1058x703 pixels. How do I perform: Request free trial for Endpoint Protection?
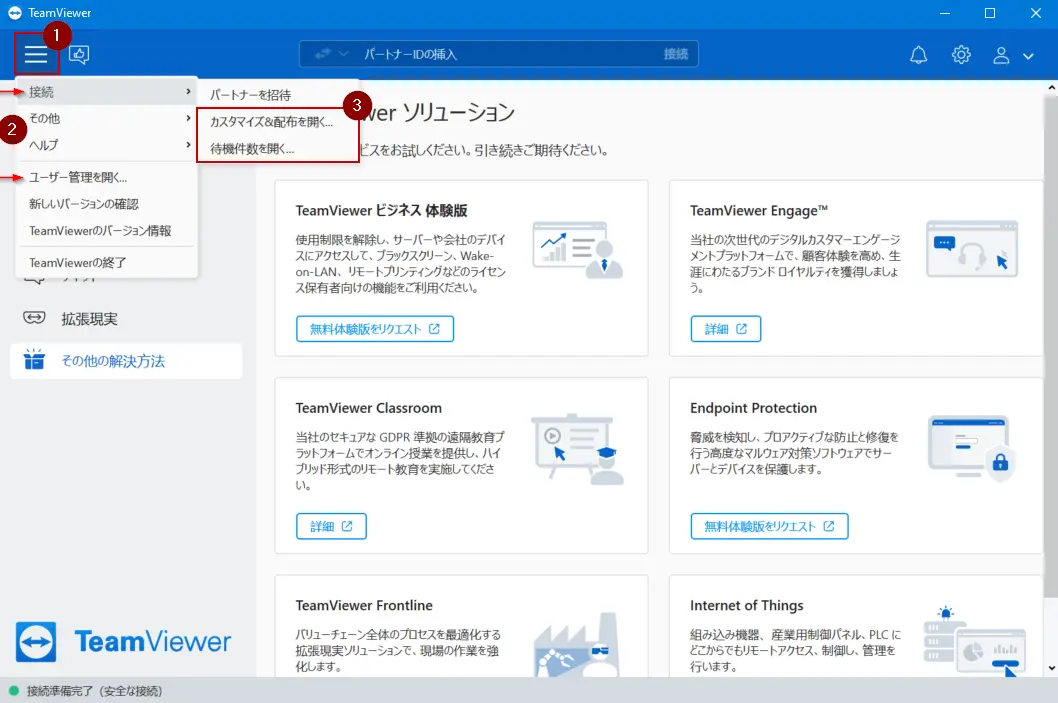tap(769, 526)
